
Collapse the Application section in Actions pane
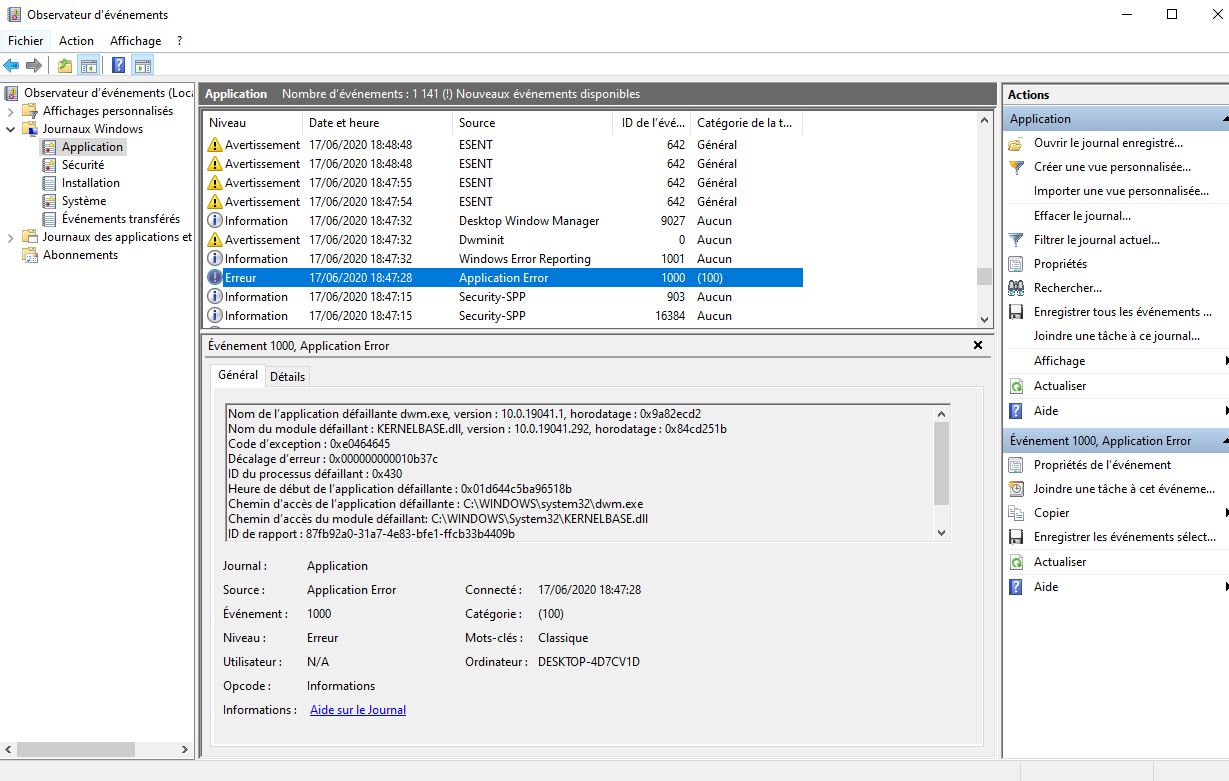[x=1224, y=119]
